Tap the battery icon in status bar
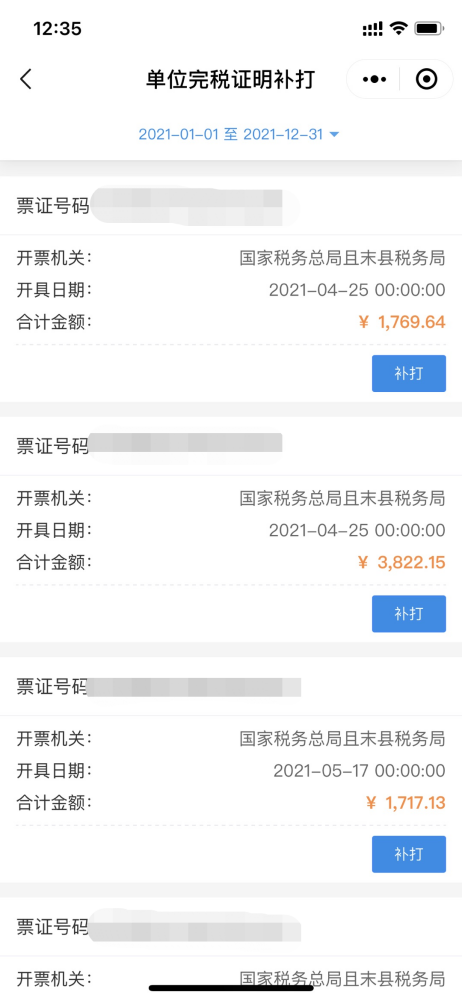The width and height of the screenshot is (462, 1001). 429,28
